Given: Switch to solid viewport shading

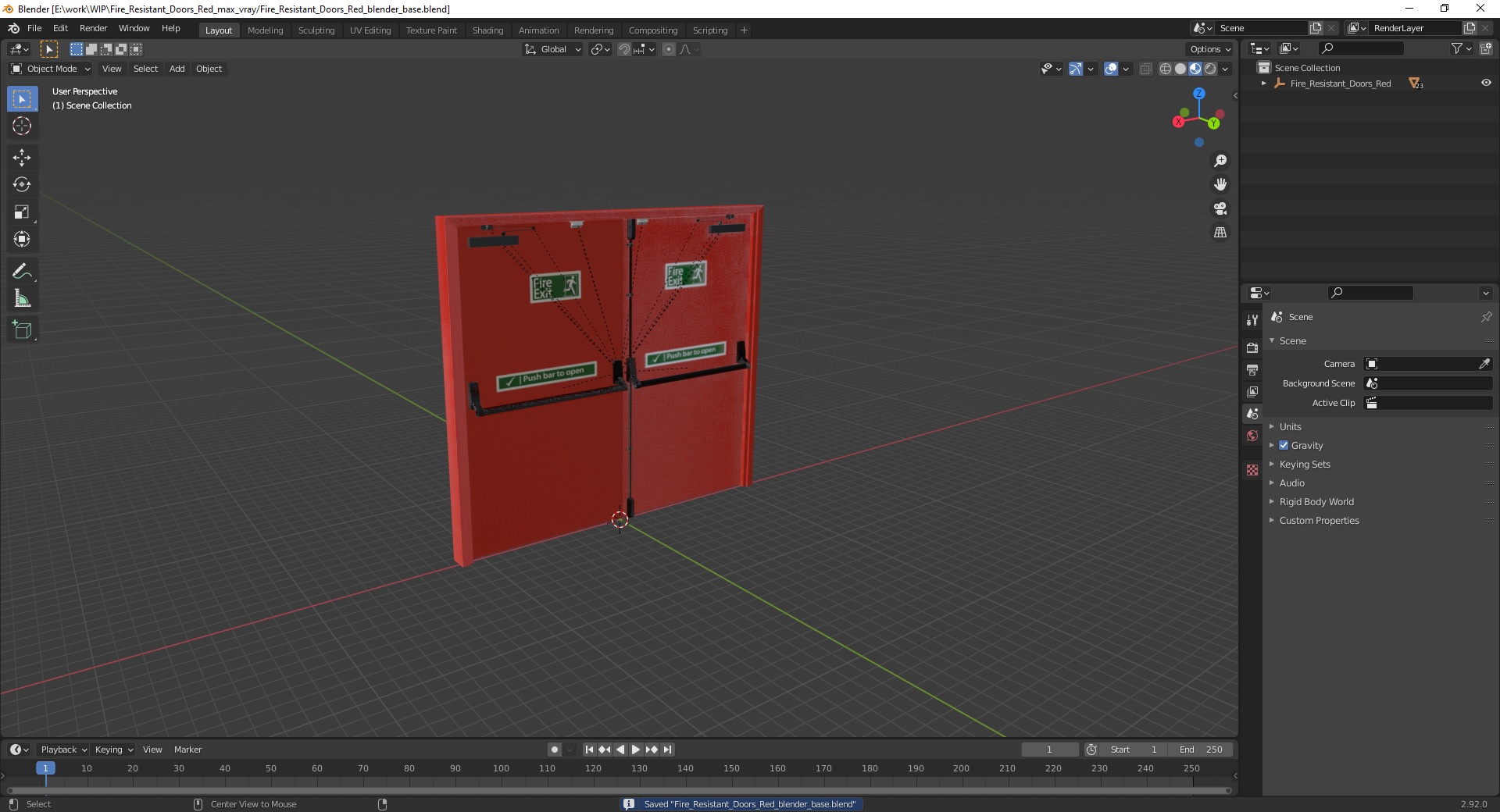Looking at the screenshot, I should [x=1180, y=69].
